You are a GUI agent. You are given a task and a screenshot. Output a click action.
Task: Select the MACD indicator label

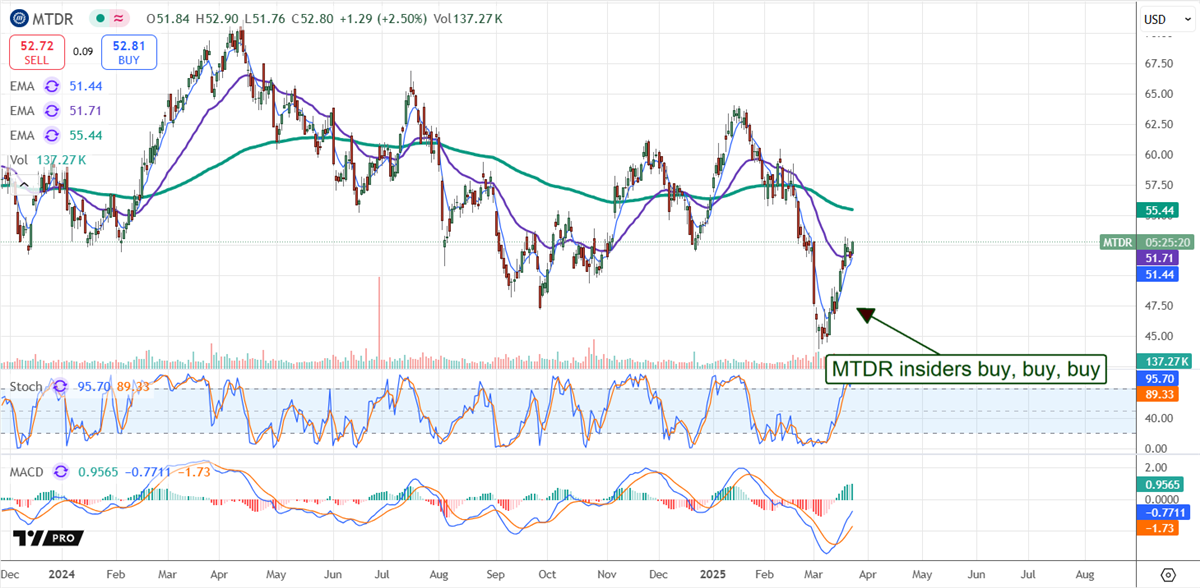click(x=28, y=471)
